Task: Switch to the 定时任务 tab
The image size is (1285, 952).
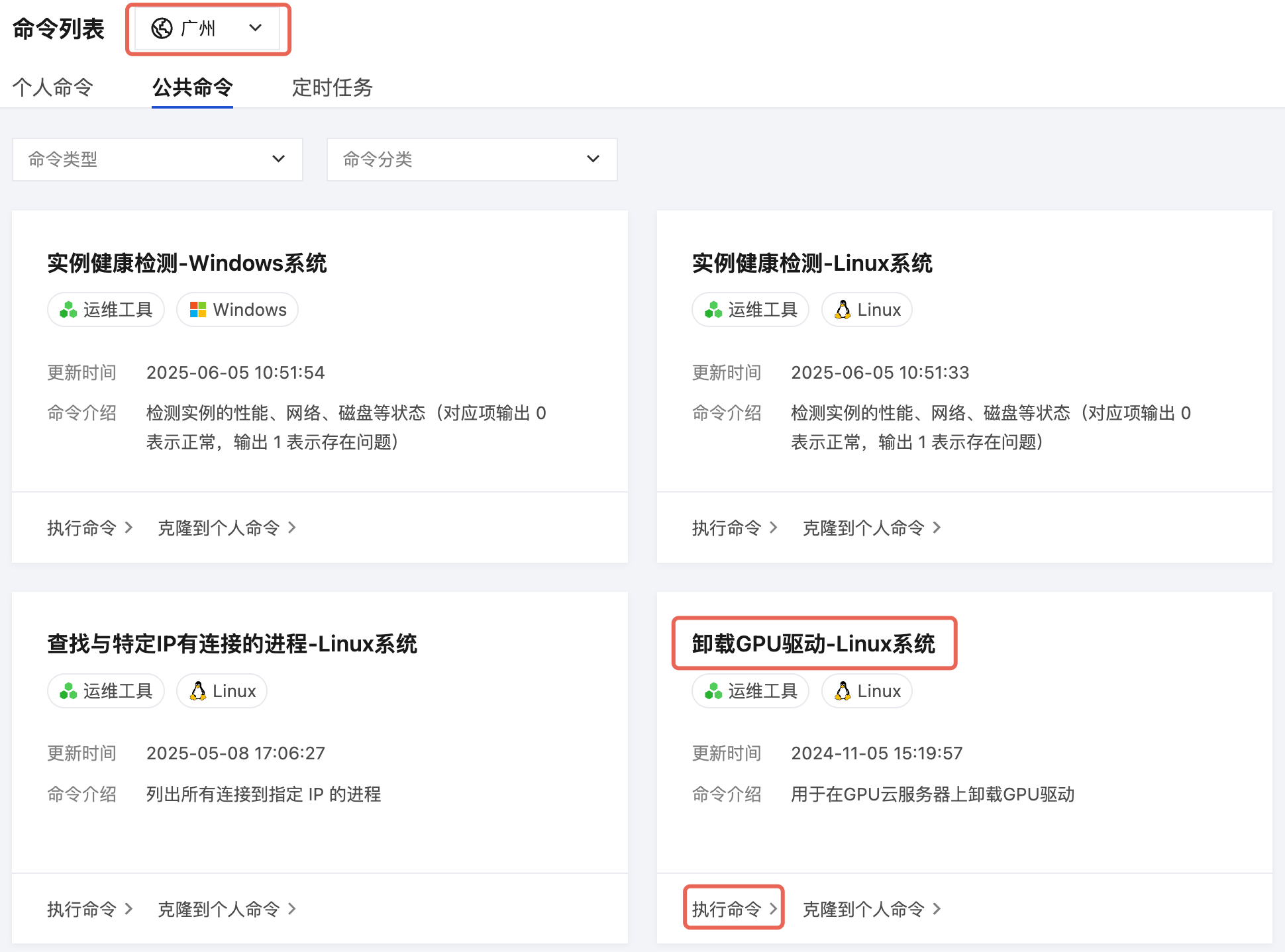Action: pos(332,87)
